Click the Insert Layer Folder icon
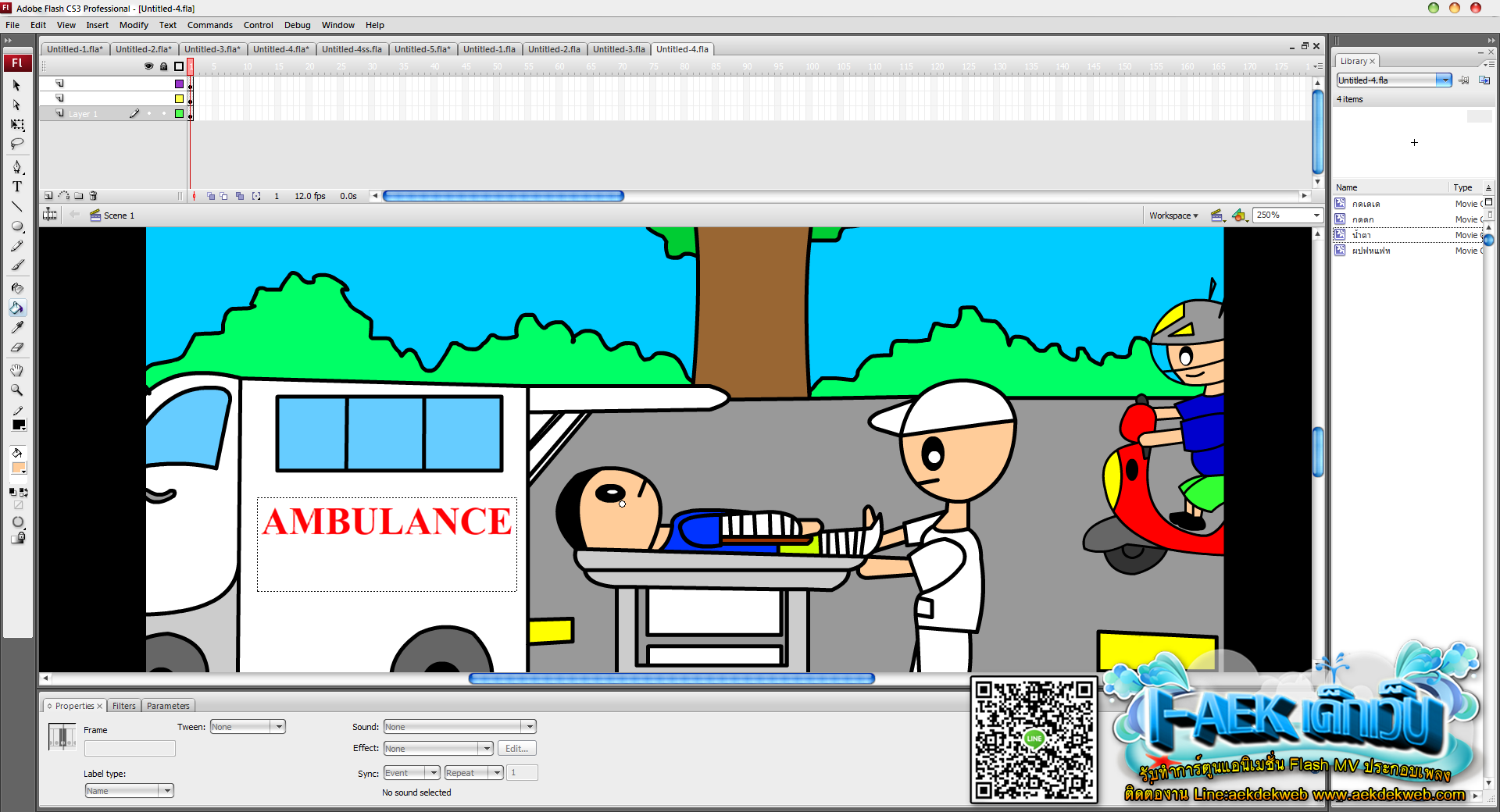 tap(78, 196)
